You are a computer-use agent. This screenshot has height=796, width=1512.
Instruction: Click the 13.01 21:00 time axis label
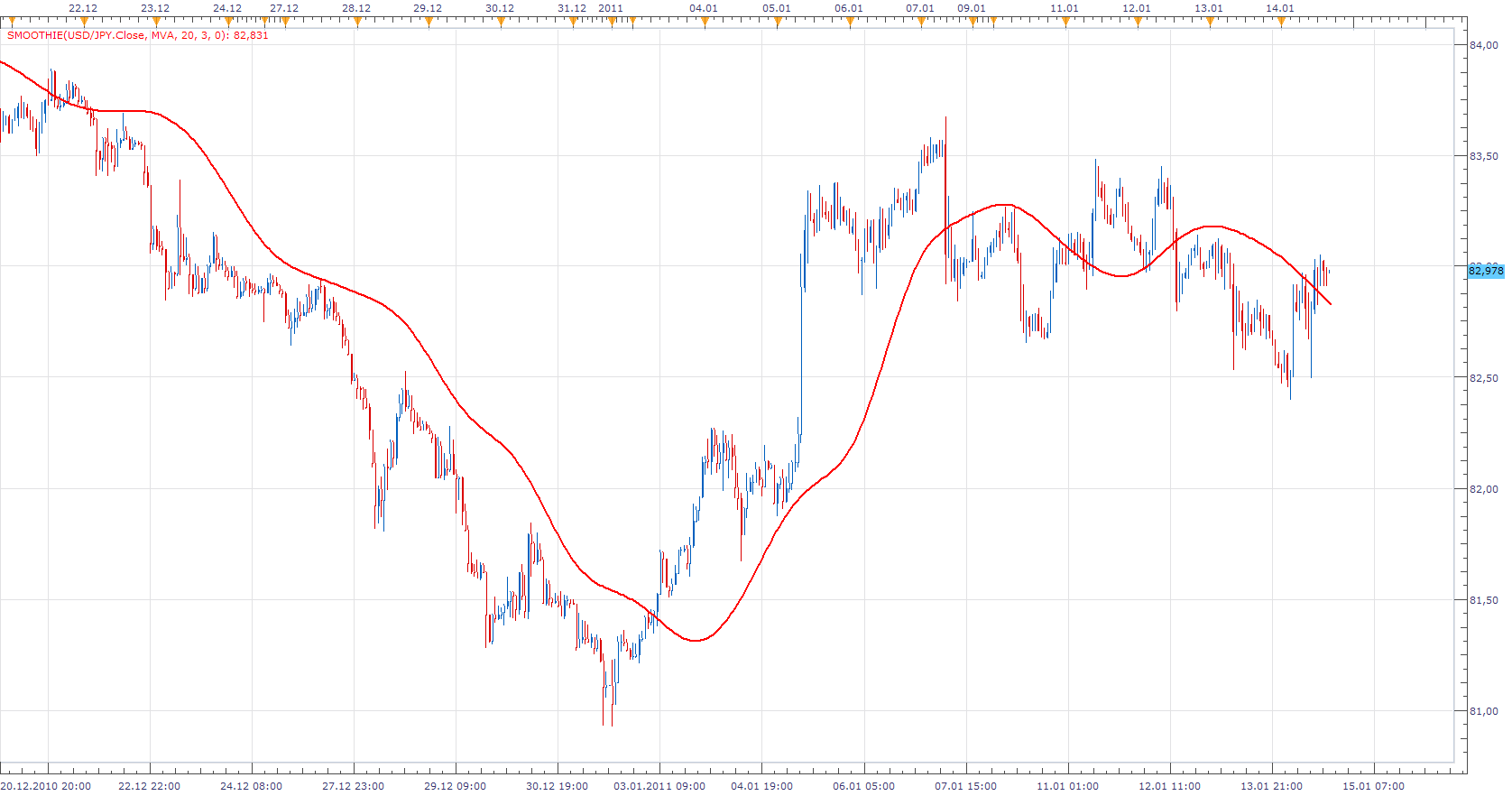[x=1271, y=786]
